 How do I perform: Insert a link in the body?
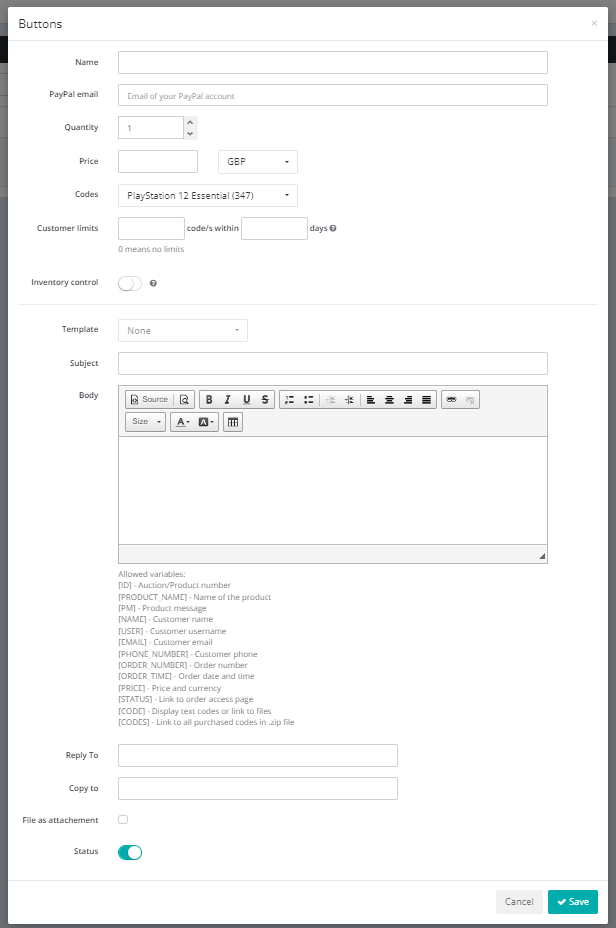click(x=451, y=399)
